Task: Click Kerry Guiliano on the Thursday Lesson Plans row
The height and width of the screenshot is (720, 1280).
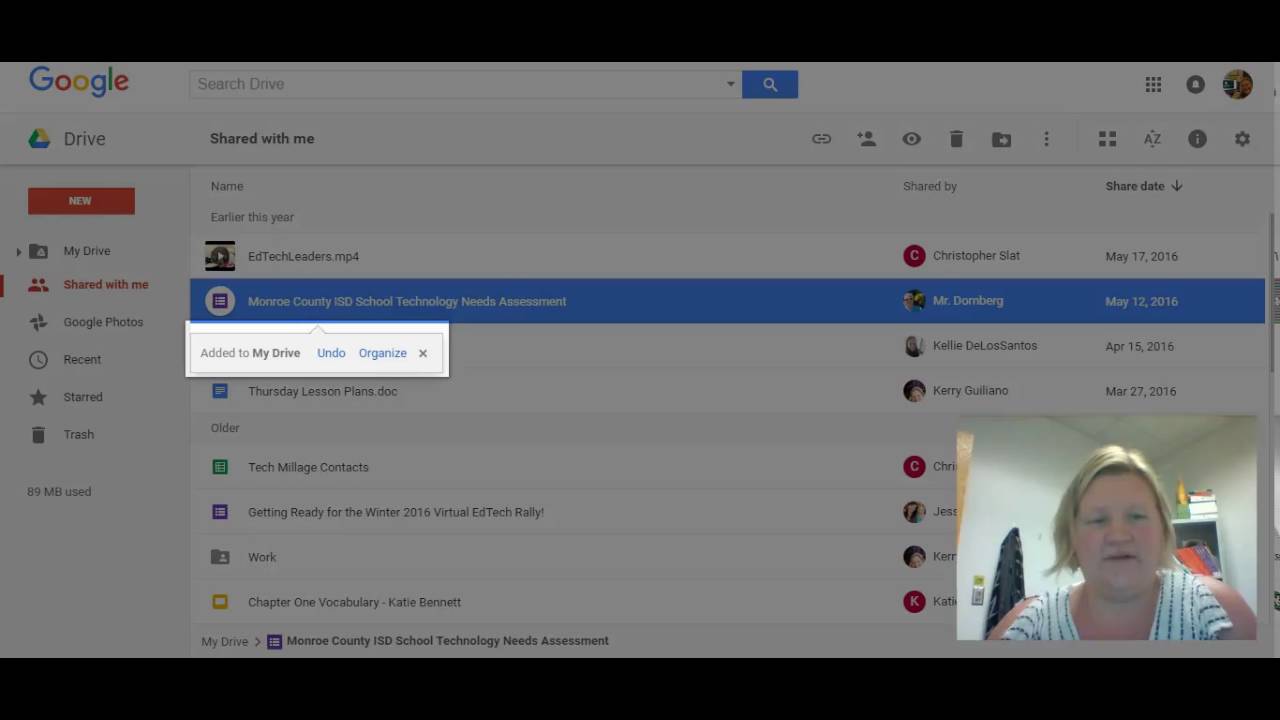Action: [970, 391]
